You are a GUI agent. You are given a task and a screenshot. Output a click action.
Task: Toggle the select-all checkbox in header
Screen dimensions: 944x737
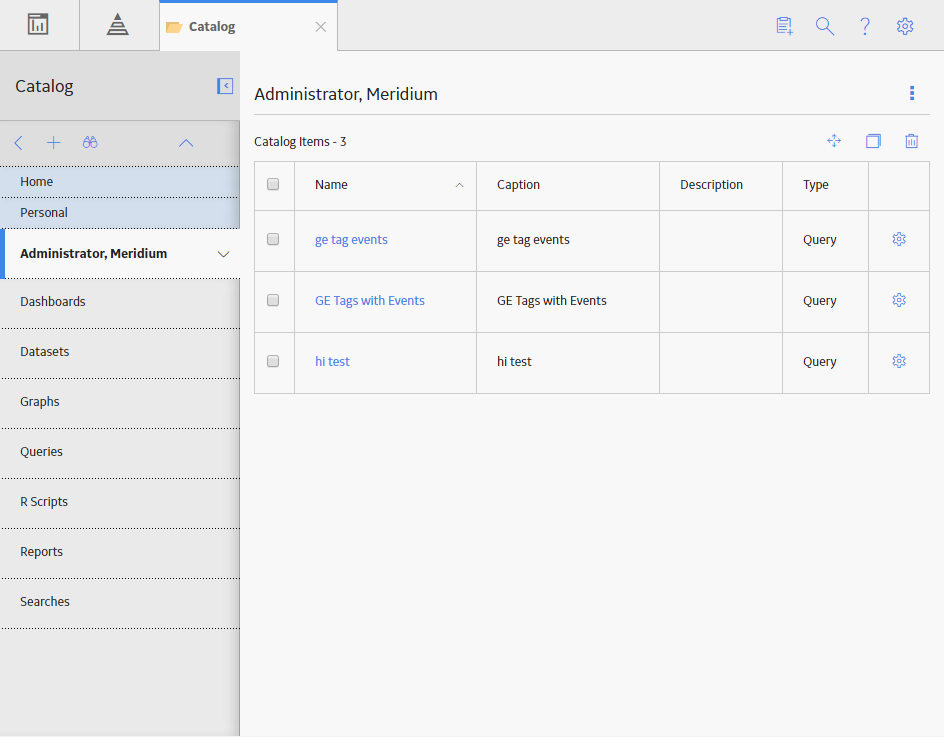tap(273, 184)
